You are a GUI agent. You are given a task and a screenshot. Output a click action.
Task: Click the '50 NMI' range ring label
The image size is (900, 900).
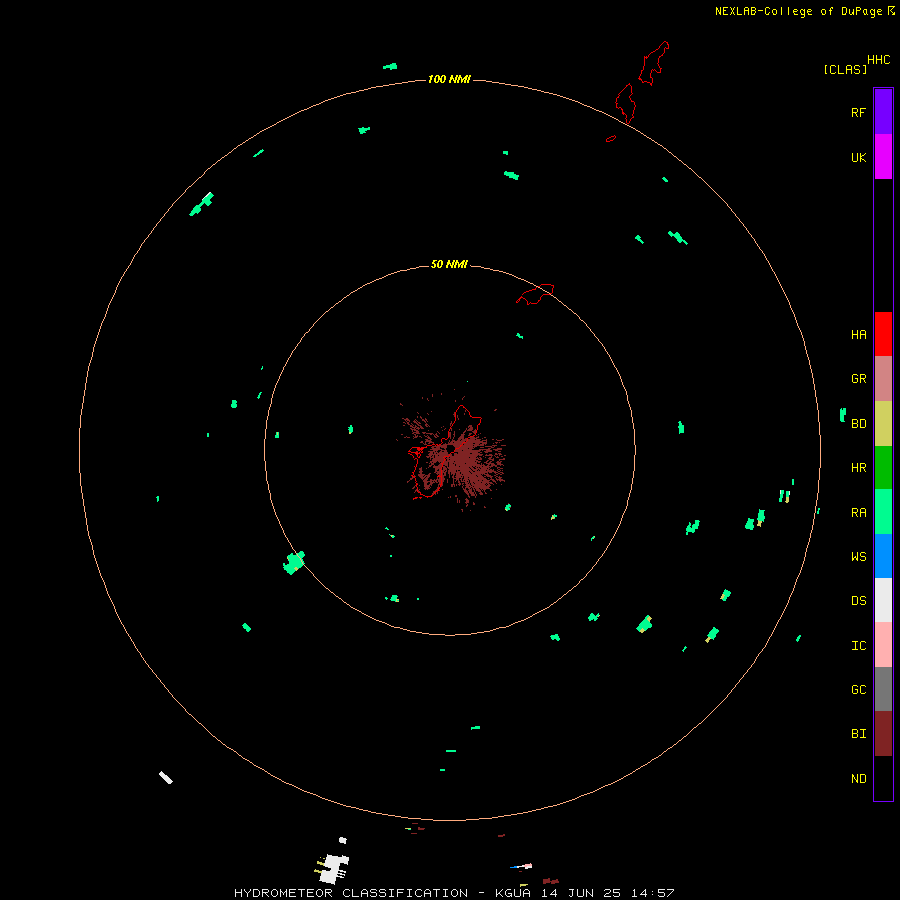449,264
